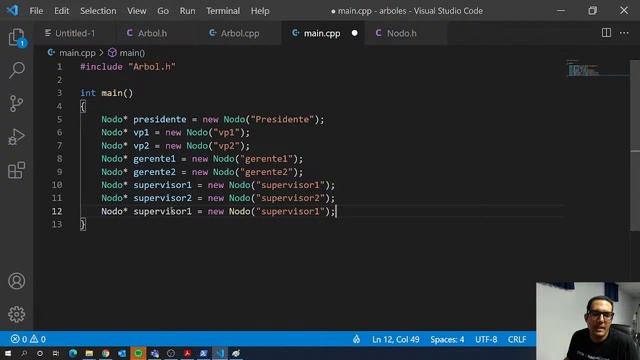Open the Manage gear icon

(x=16, y=314)
